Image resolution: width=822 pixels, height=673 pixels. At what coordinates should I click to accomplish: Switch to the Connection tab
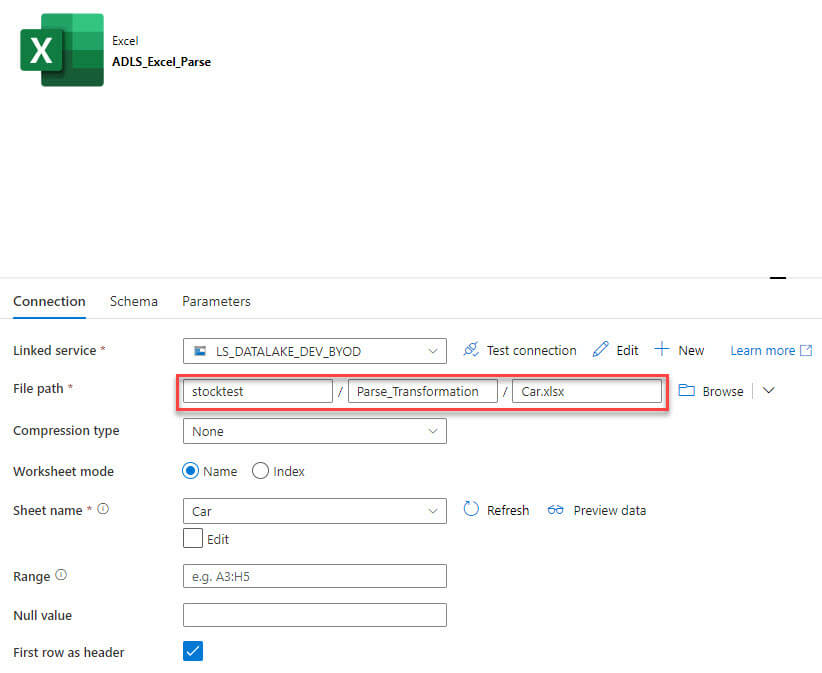49,301
